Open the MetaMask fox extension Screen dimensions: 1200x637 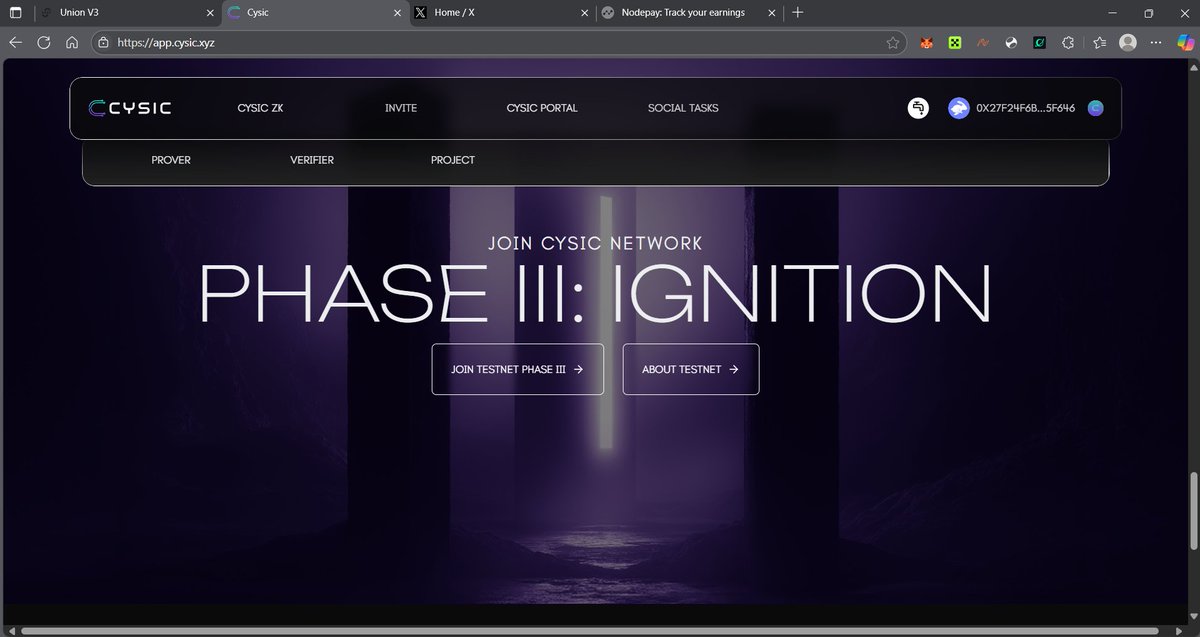pyautogui.click(x=926, y=43)
